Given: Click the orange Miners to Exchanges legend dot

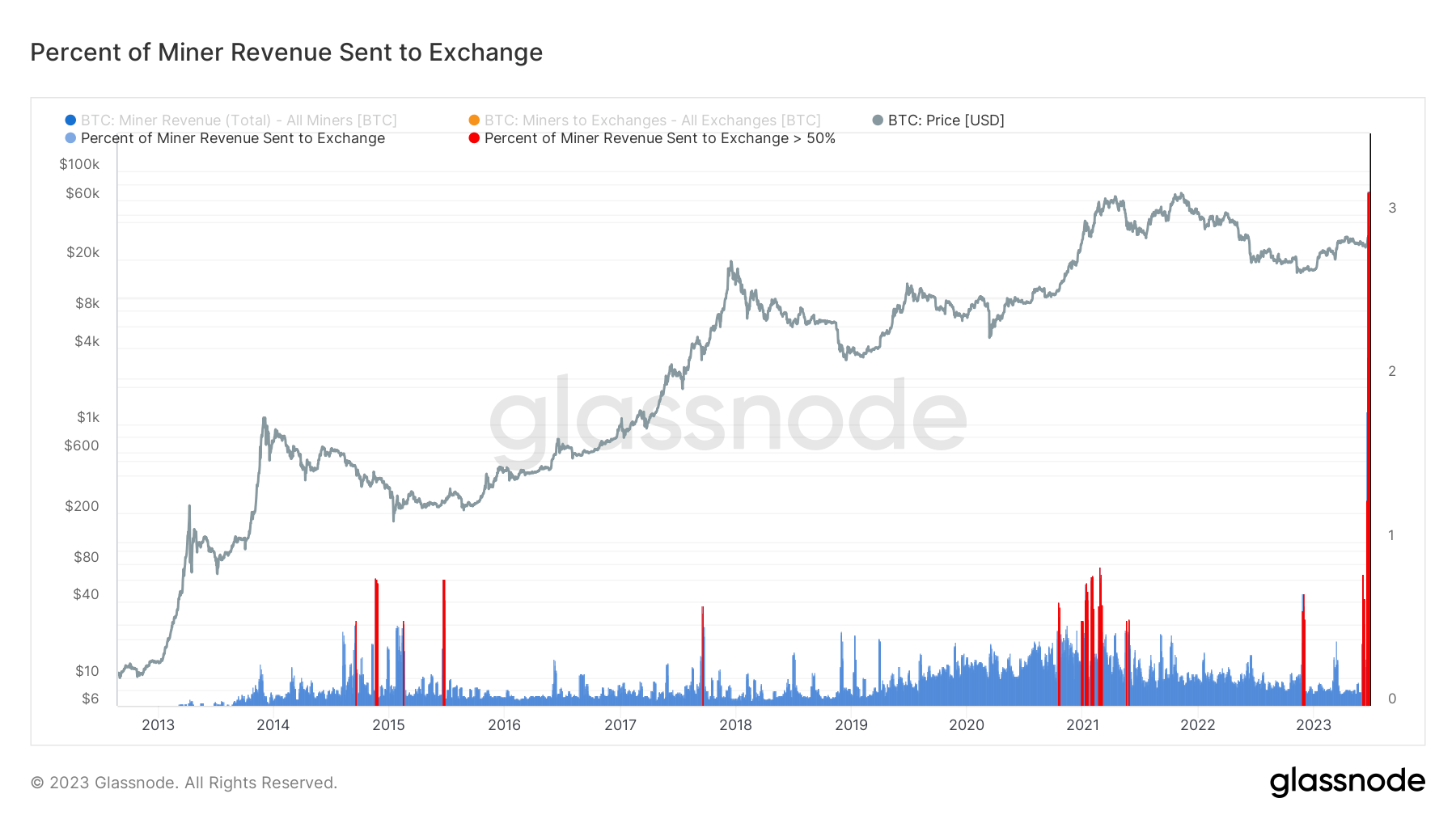Looking at the screenshot, I should coord(474,120).
